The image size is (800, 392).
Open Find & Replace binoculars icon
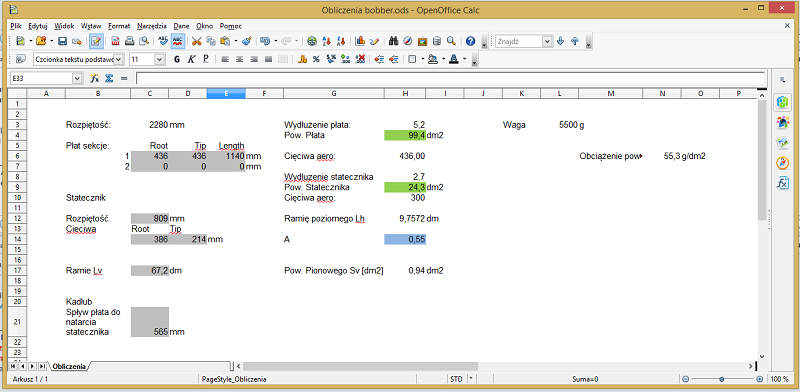click(x=393, y=41)
